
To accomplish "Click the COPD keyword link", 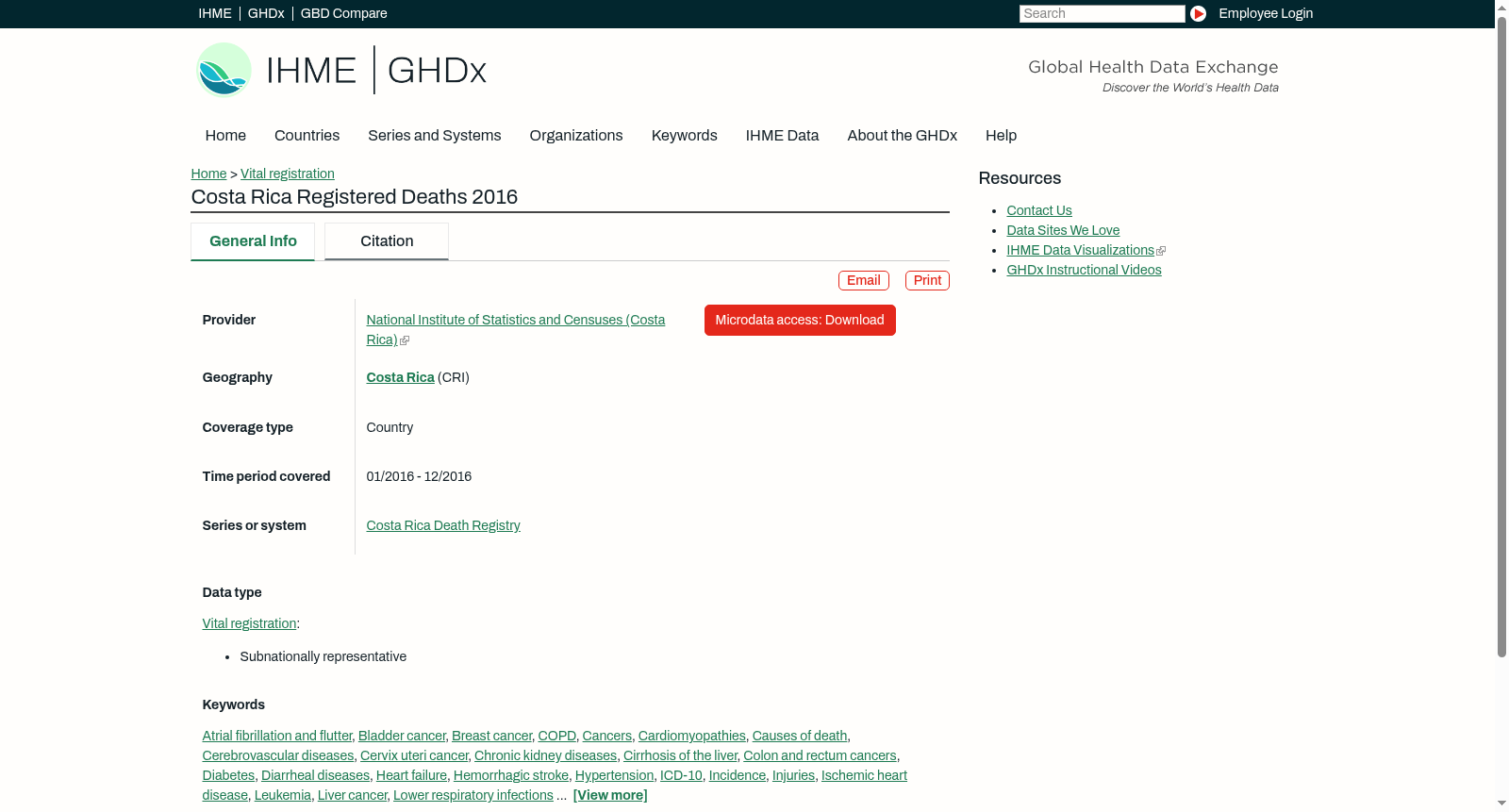I will coord(557,736).
